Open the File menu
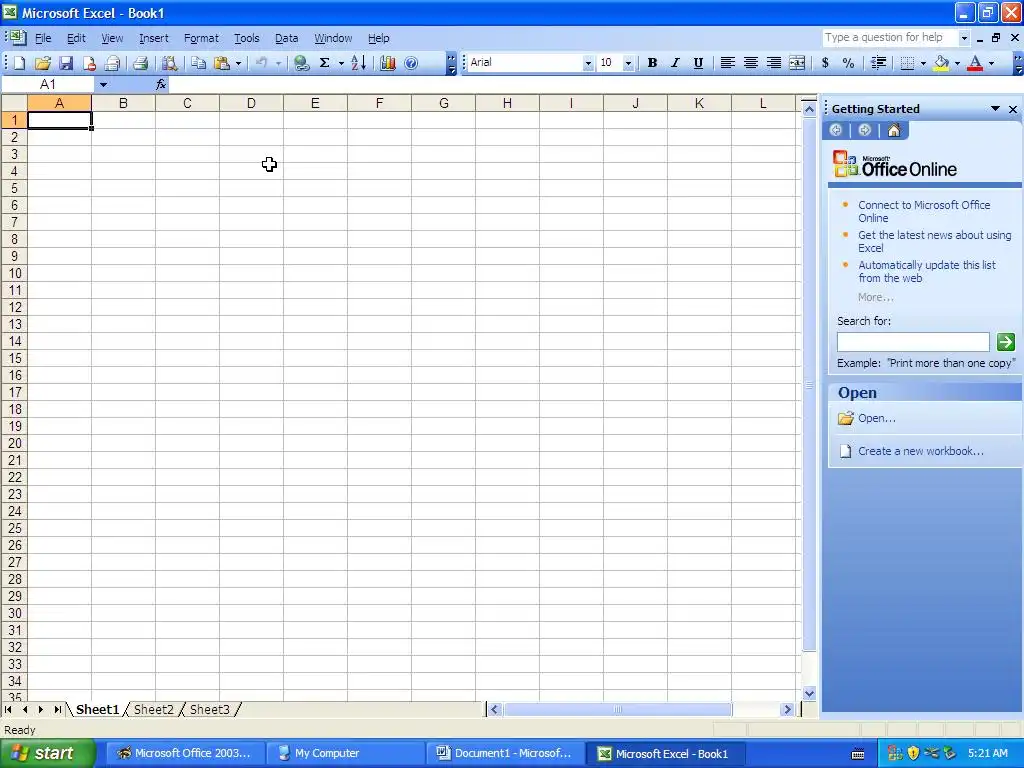Screen dimensions: 1024x768 point(43,38)
